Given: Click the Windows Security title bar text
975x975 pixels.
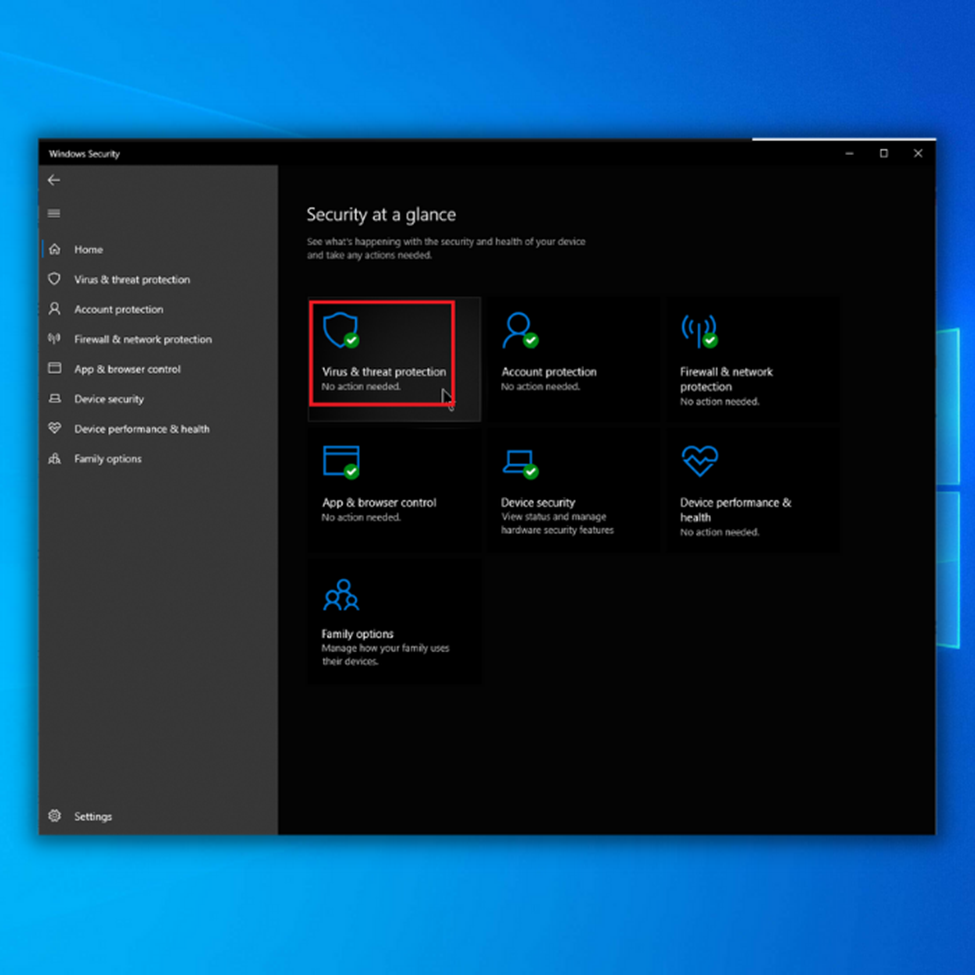Looking at the screenshot, I should [x=84, y=154].
